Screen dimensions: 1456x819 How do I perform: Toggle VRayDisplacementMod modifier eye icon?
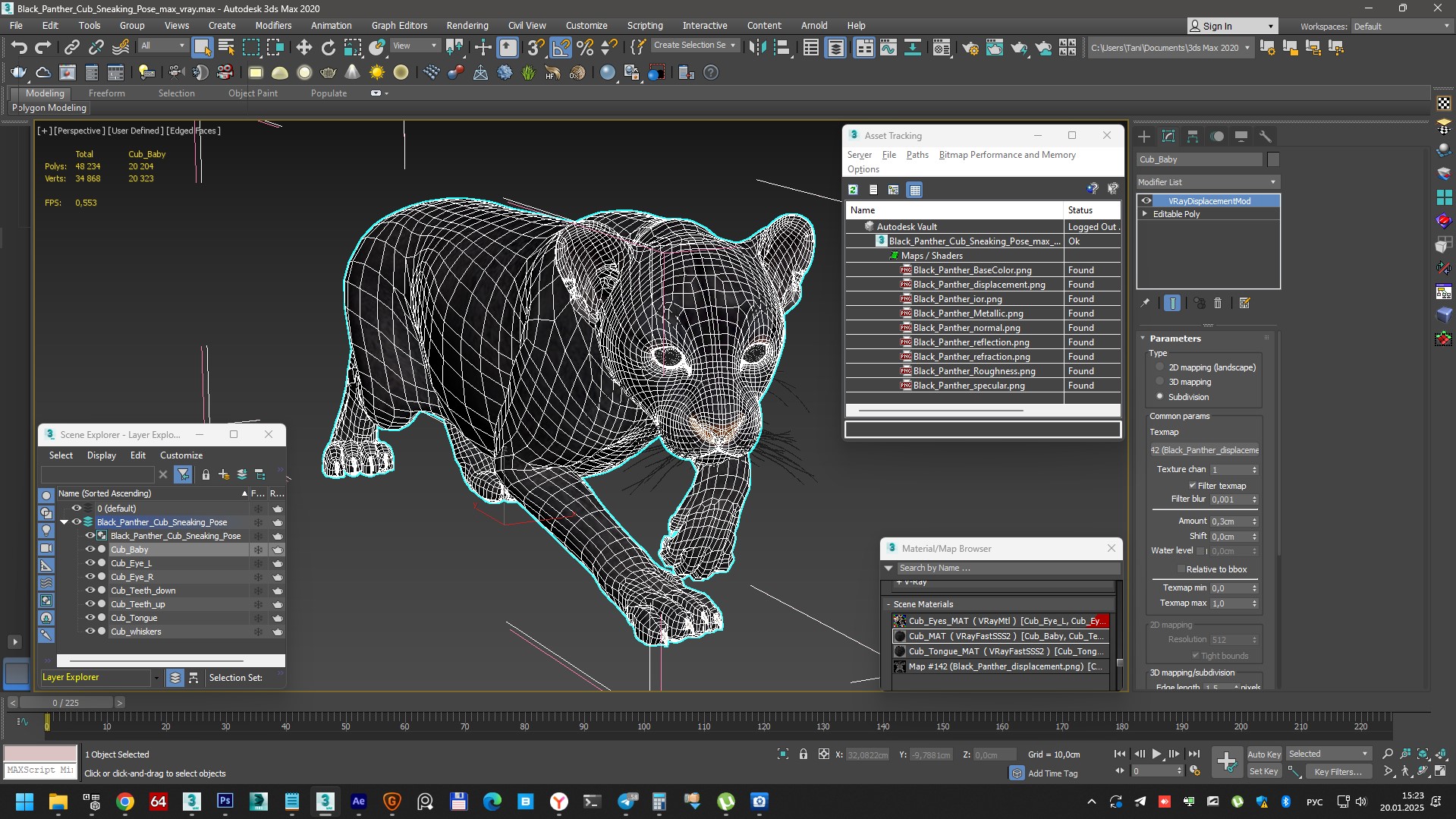(1146, 201)
